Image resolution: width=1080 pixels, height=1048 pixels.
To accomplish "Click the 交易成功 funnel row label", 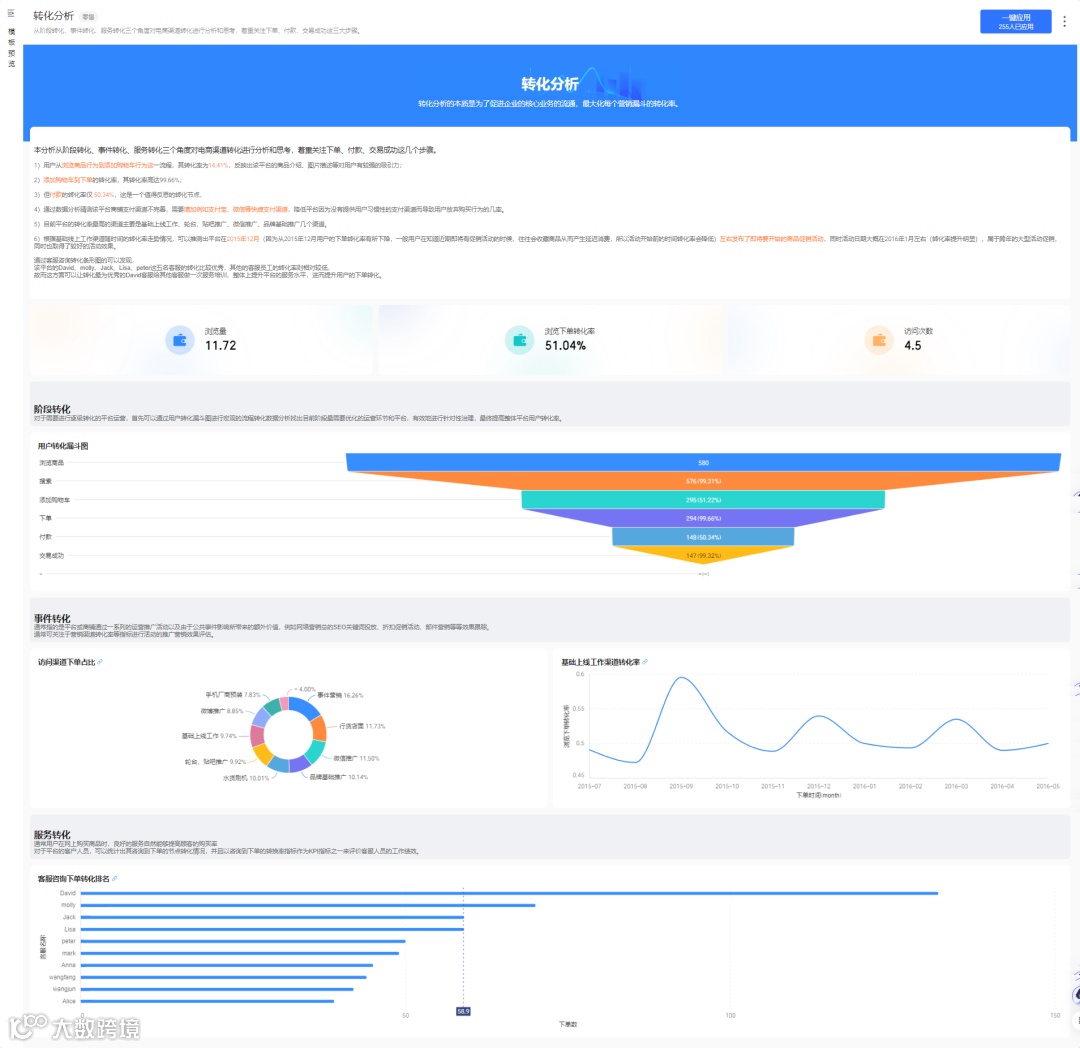I will click(x=52, y=555).
